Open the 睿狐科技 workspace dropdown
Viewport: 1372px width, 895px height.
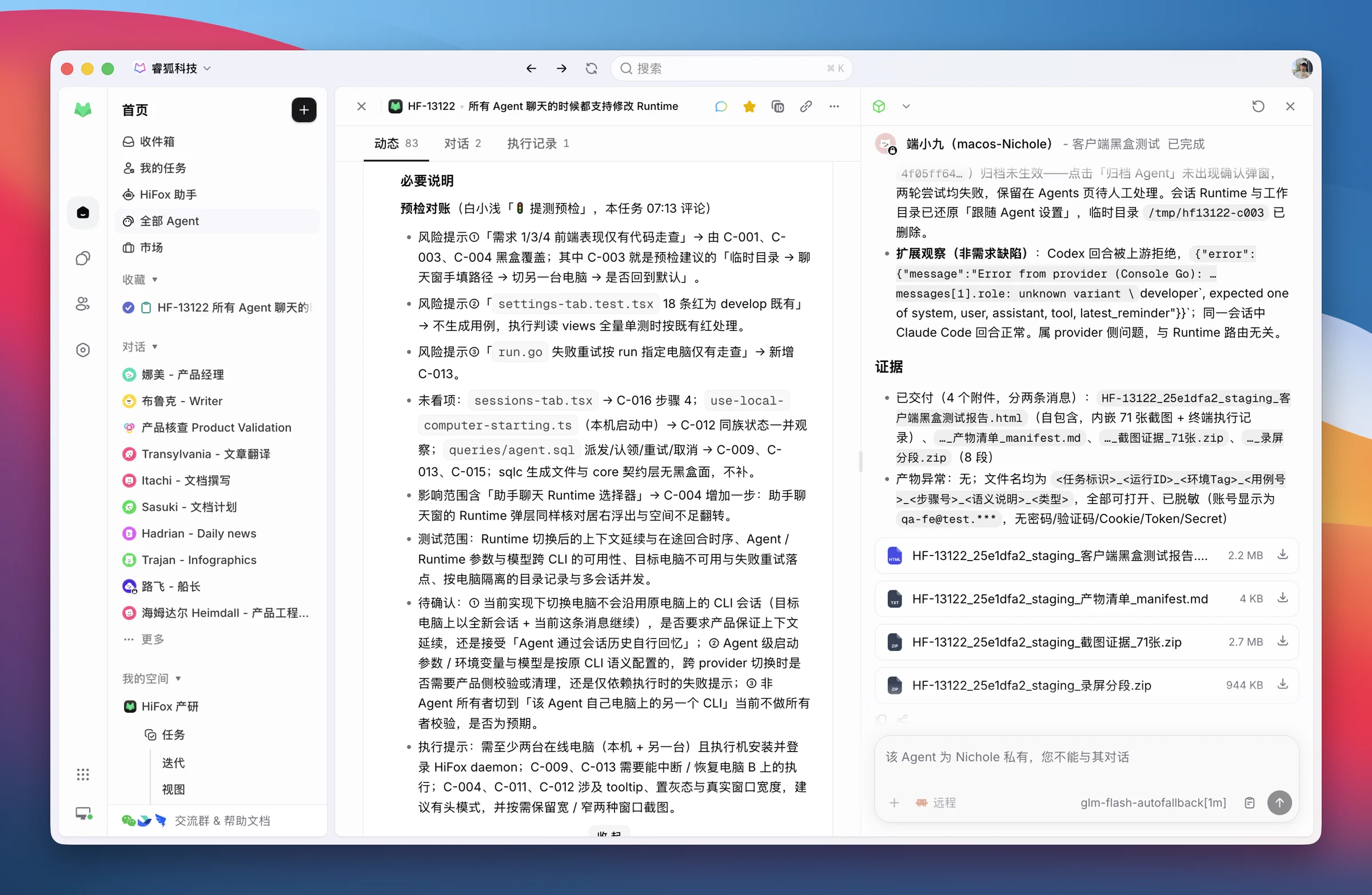point(173,69)
